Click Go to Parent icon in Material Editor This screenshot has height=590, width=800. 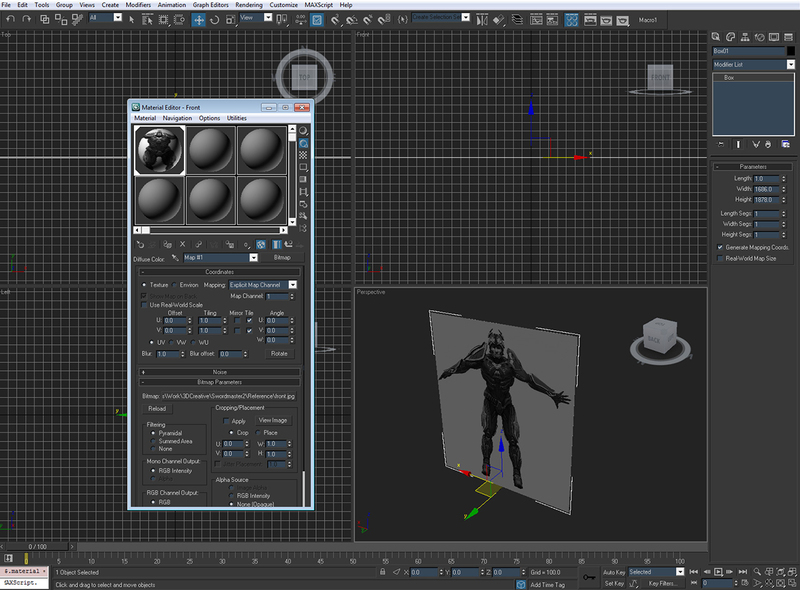pyautogui.click(x=289, y=244)
